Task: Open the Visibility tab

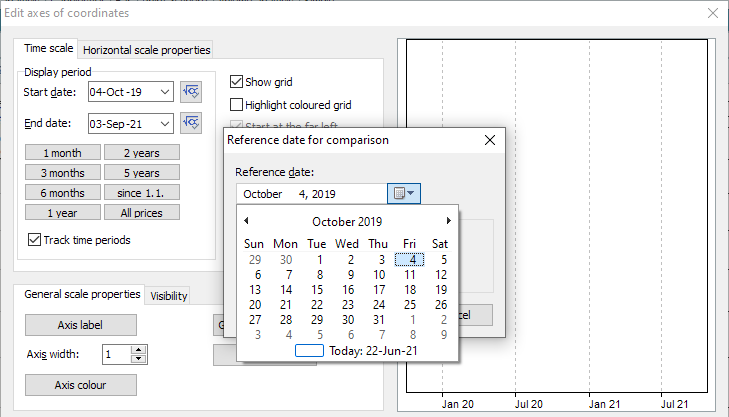Action: point(169,296)
